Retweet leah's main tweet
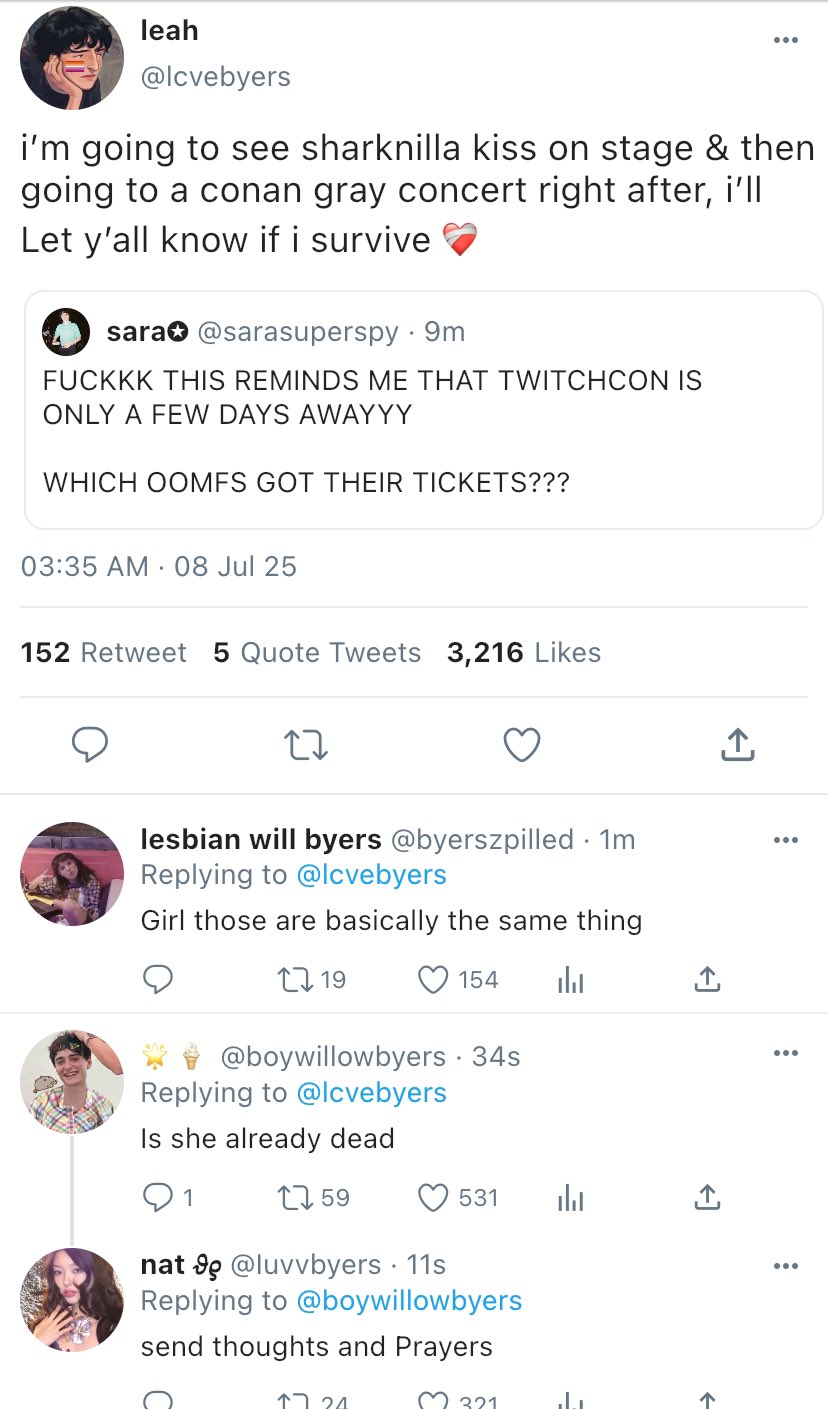The height and width of the screenshot is (1409, 828). tap(305, 745)
